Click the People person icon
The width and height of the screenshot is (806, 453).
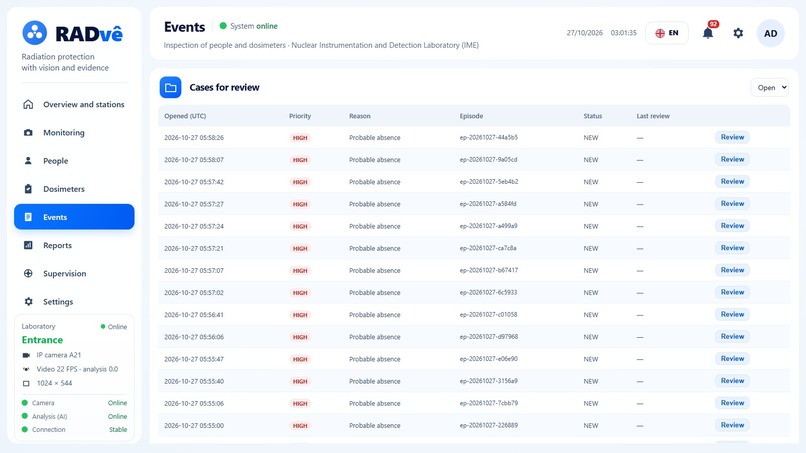click(28, 160)
